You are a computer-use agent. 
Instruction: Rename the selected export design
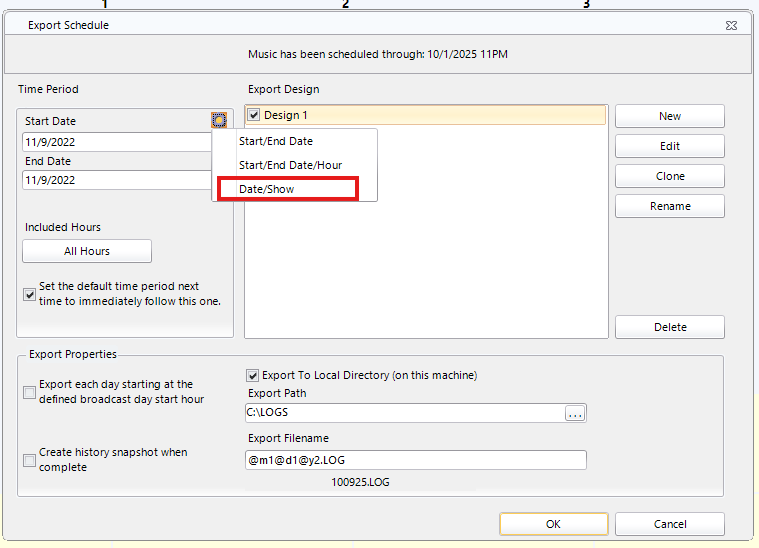(x=669, y=206)
